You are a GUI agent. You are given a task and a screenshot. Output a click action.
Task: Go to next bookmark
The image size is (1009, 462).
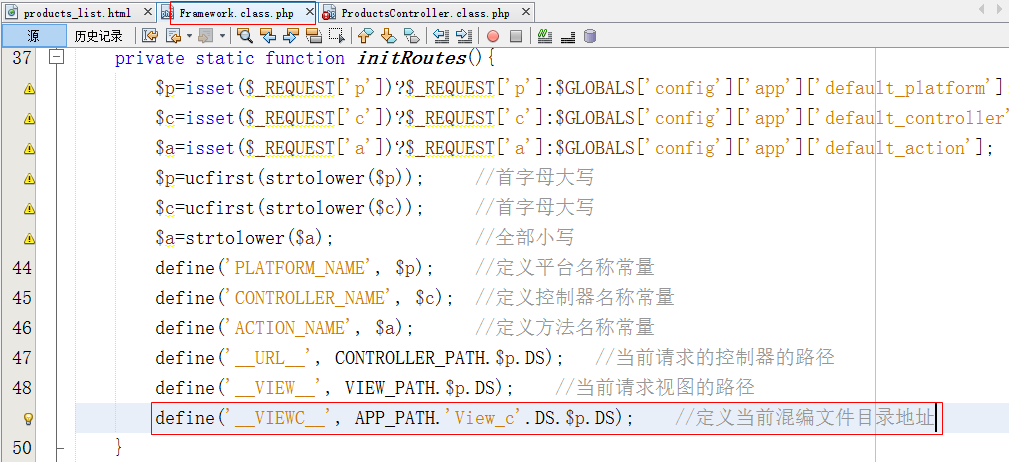click(x=387, y=36)
